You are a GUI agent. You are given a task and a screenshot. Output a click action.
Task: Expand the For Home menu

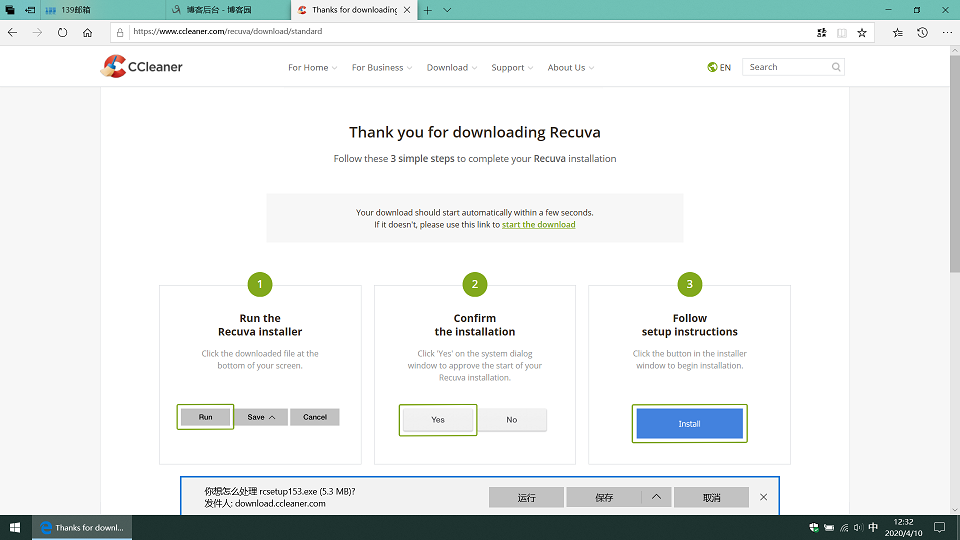pyautogui.click(x=312, y=67)
